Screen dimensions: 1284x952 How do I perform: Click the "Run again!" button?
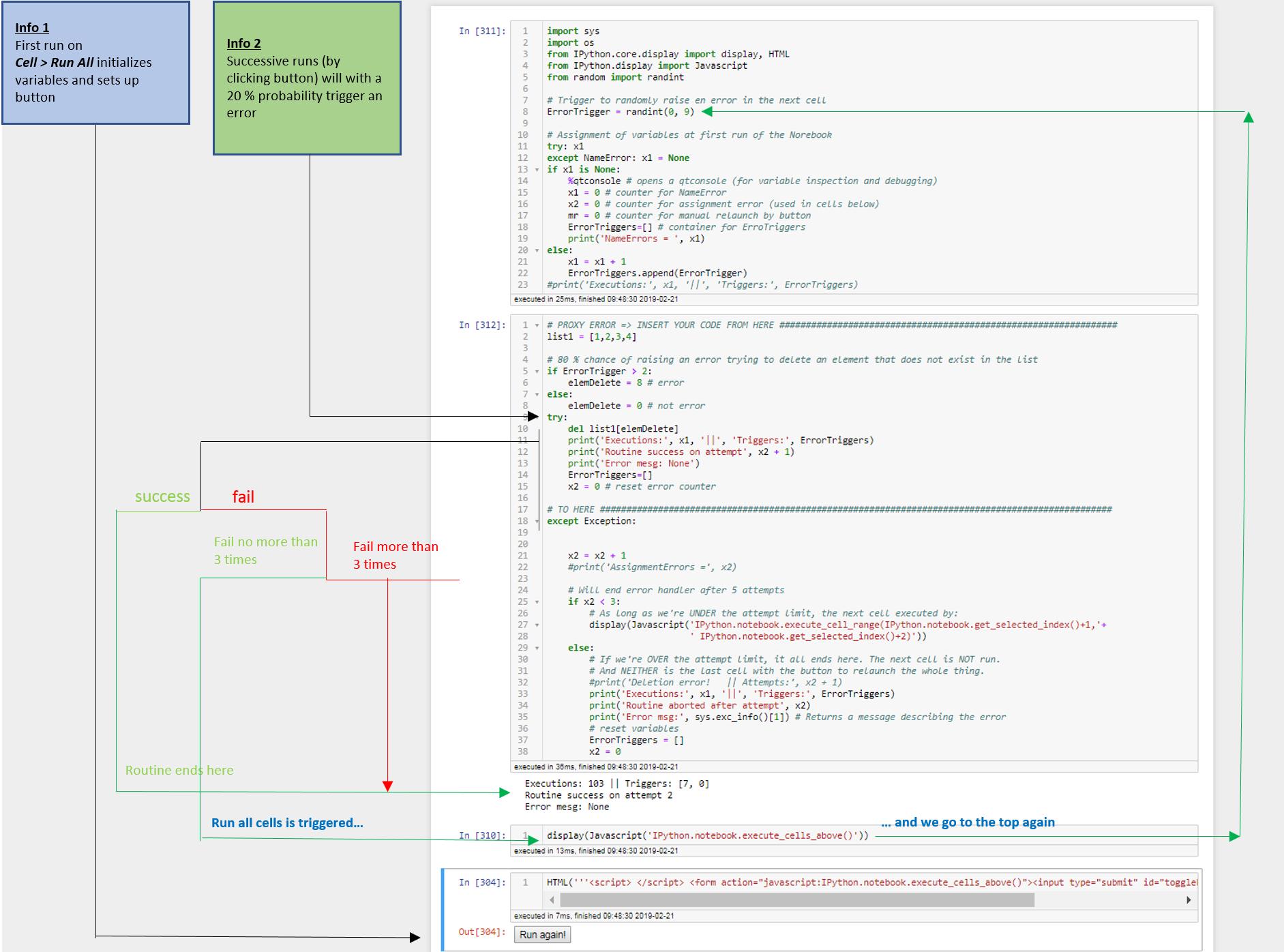pos(542,934)
